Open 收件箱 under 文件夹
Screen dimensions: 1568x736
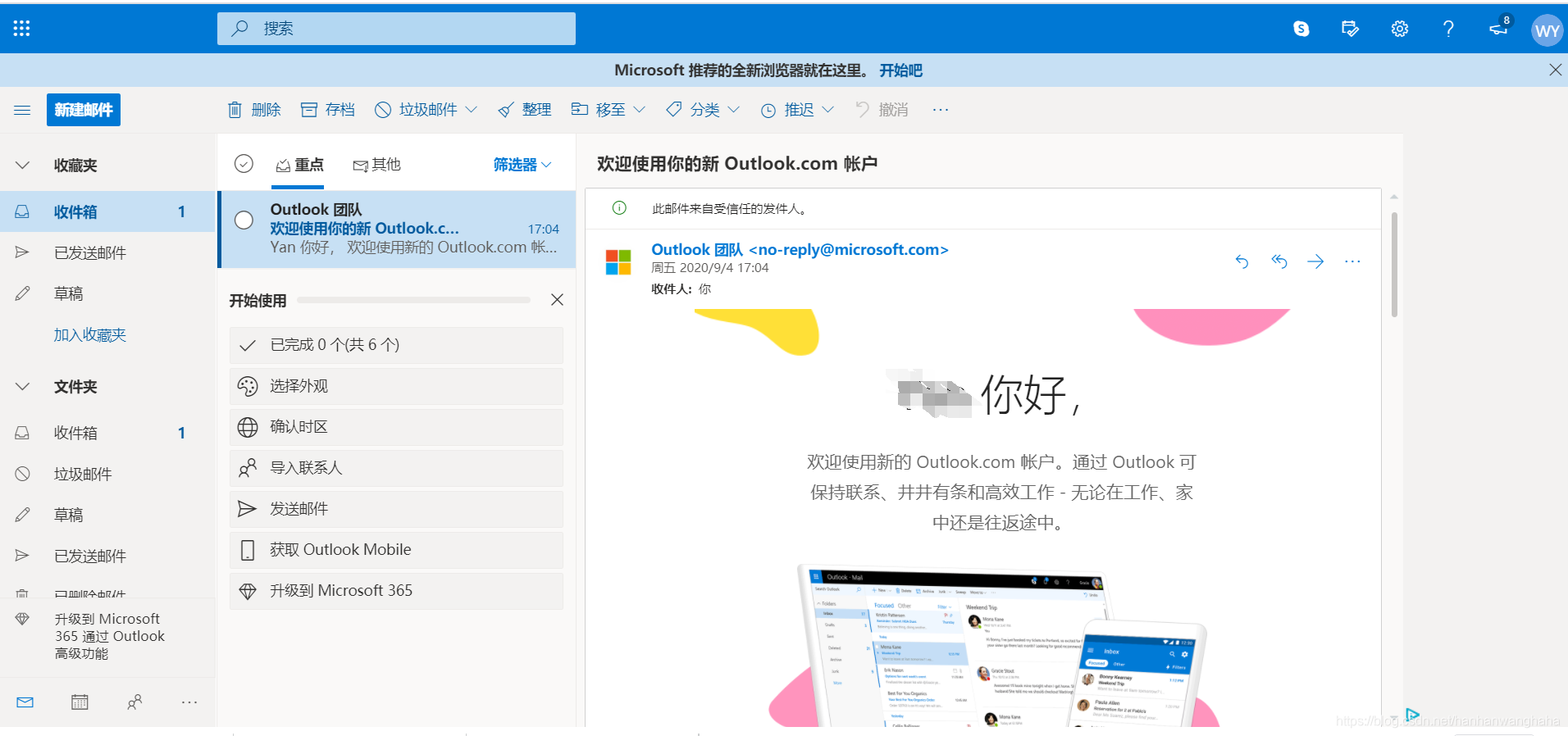pyautogui.click(x=107, y=433)
